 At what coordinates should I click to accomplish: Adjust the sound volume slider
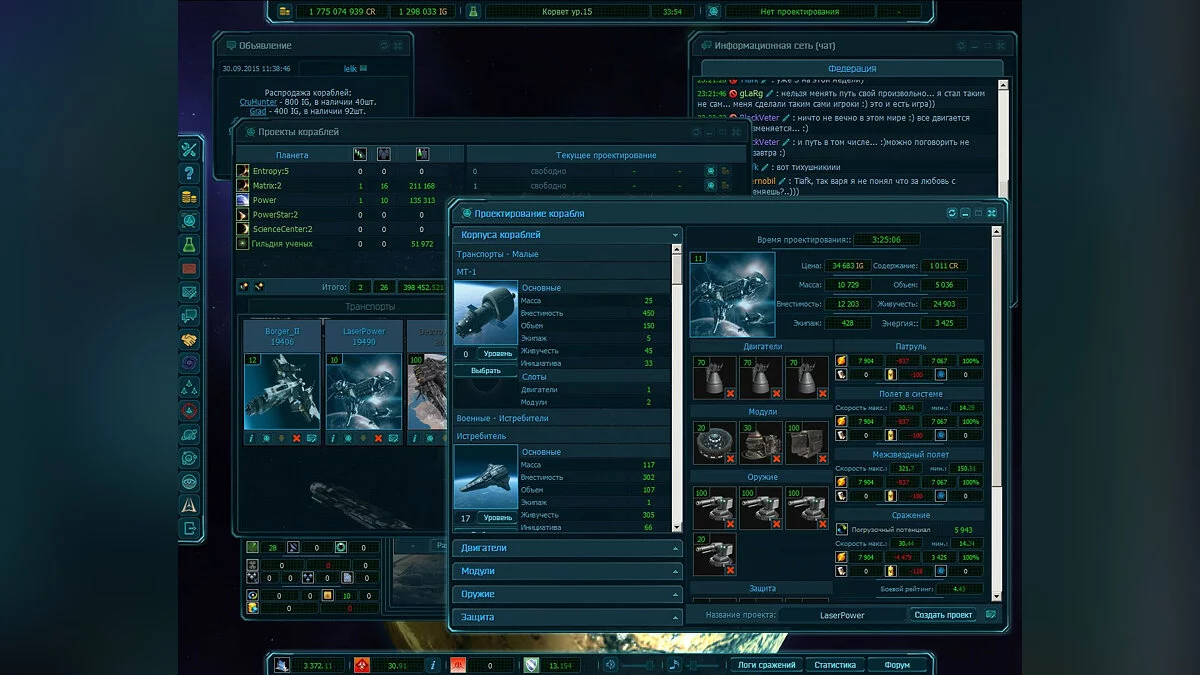[640, 664]
